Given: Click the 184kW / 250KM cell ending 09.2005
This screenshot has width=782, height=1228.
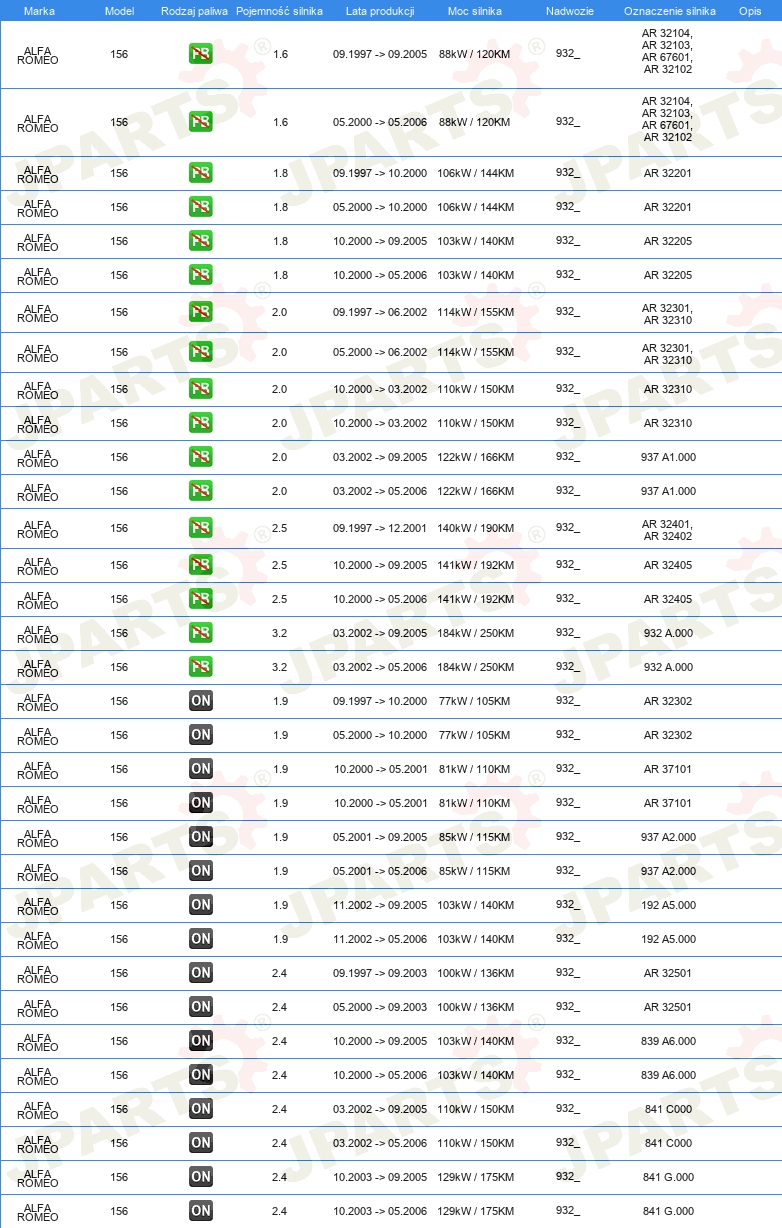Looking at the screenshot, I should pyautogui.click(x=476, y=633).
